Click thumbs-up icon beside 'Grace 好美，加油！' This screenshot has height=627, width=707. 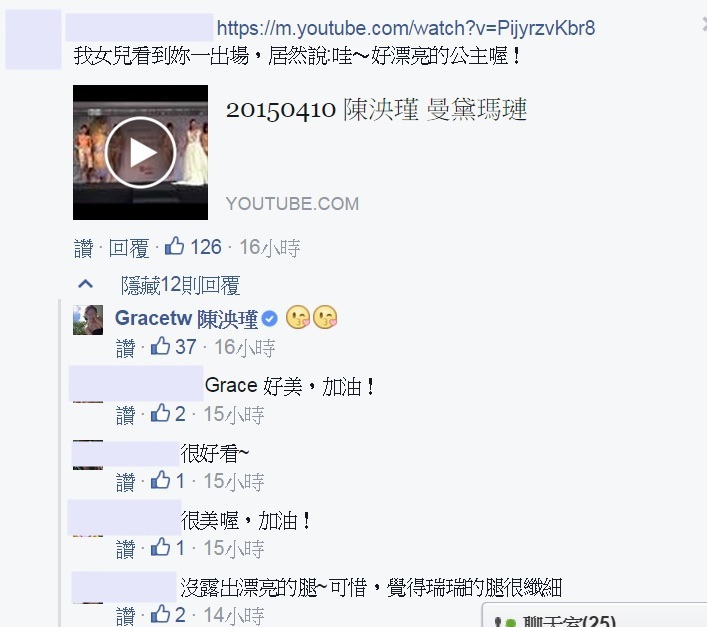[161, 413]
